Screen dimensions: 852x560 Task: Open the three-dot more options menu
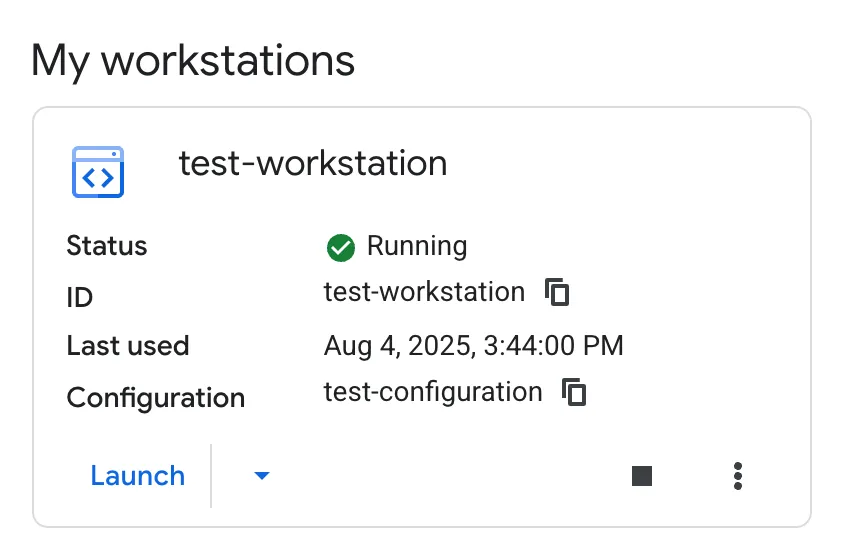pos(738,476)
